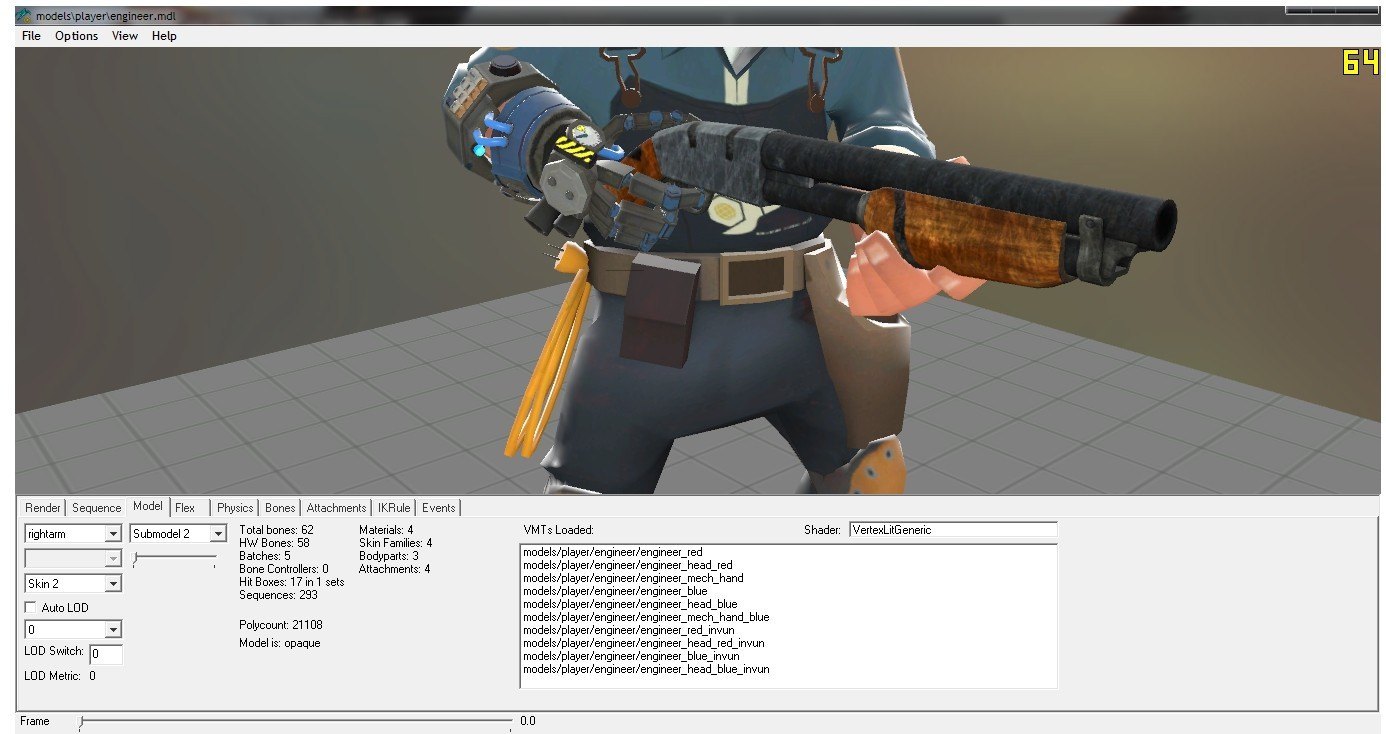1386x734 pixels.
Task: Open the Skin 2 dropdown
Action: (x=113, y=584)
